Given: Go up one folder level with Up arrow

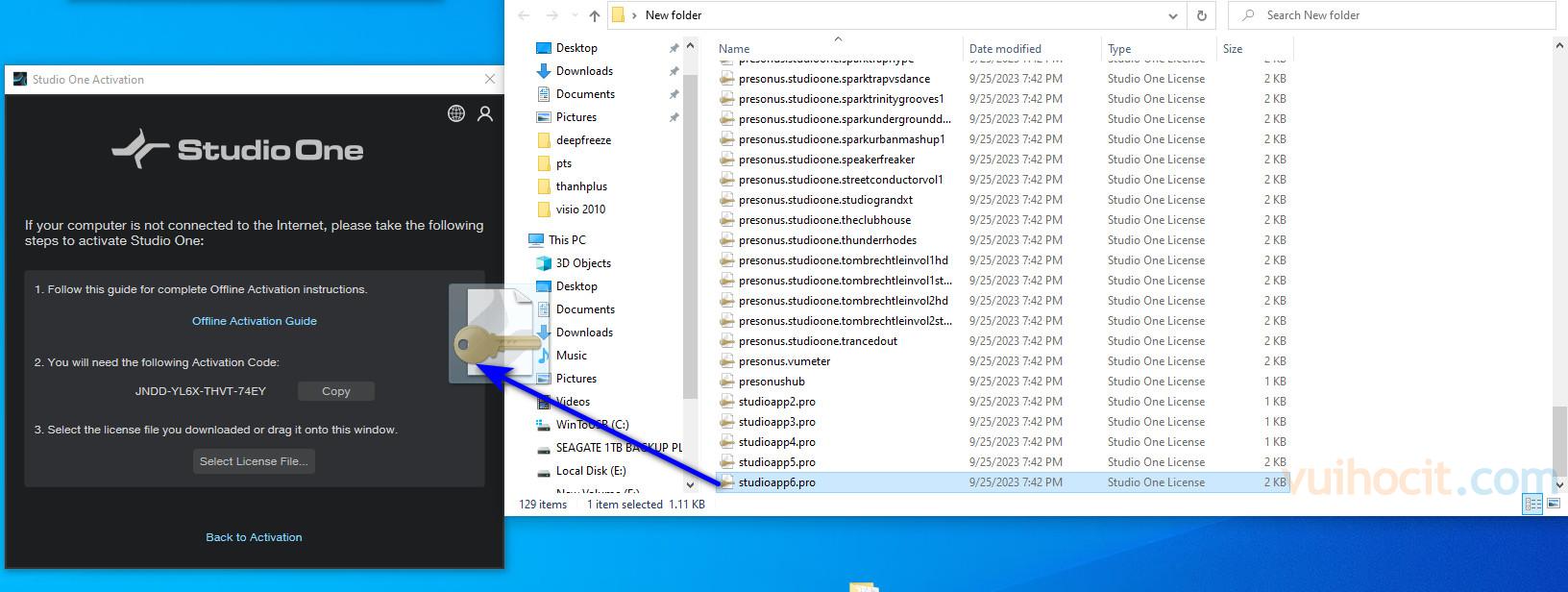Looking at the screenshot, I should (594, 15).
